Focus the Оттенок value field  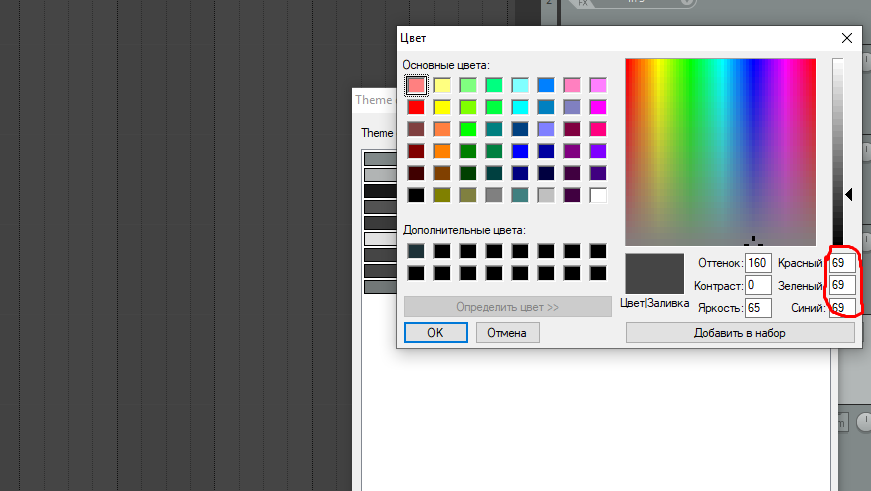pos(758,263)
